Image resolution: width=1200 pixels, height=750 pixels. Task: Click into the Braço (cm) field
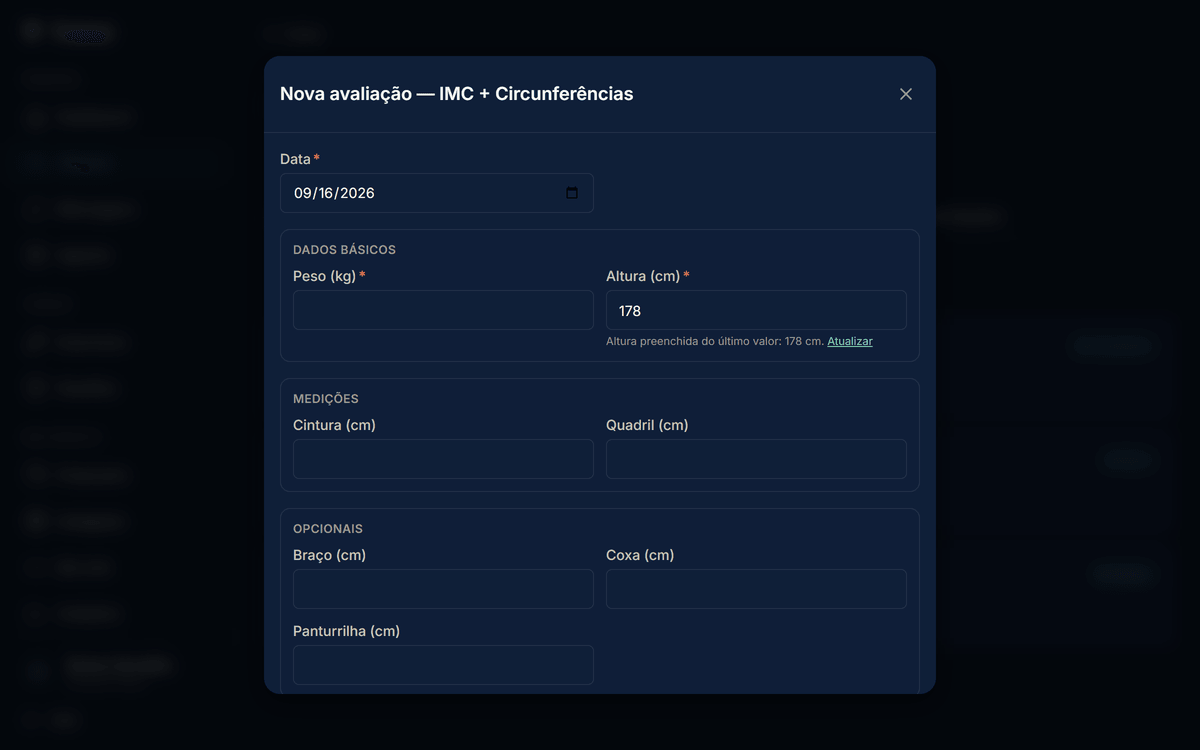[x=443, y=589]
